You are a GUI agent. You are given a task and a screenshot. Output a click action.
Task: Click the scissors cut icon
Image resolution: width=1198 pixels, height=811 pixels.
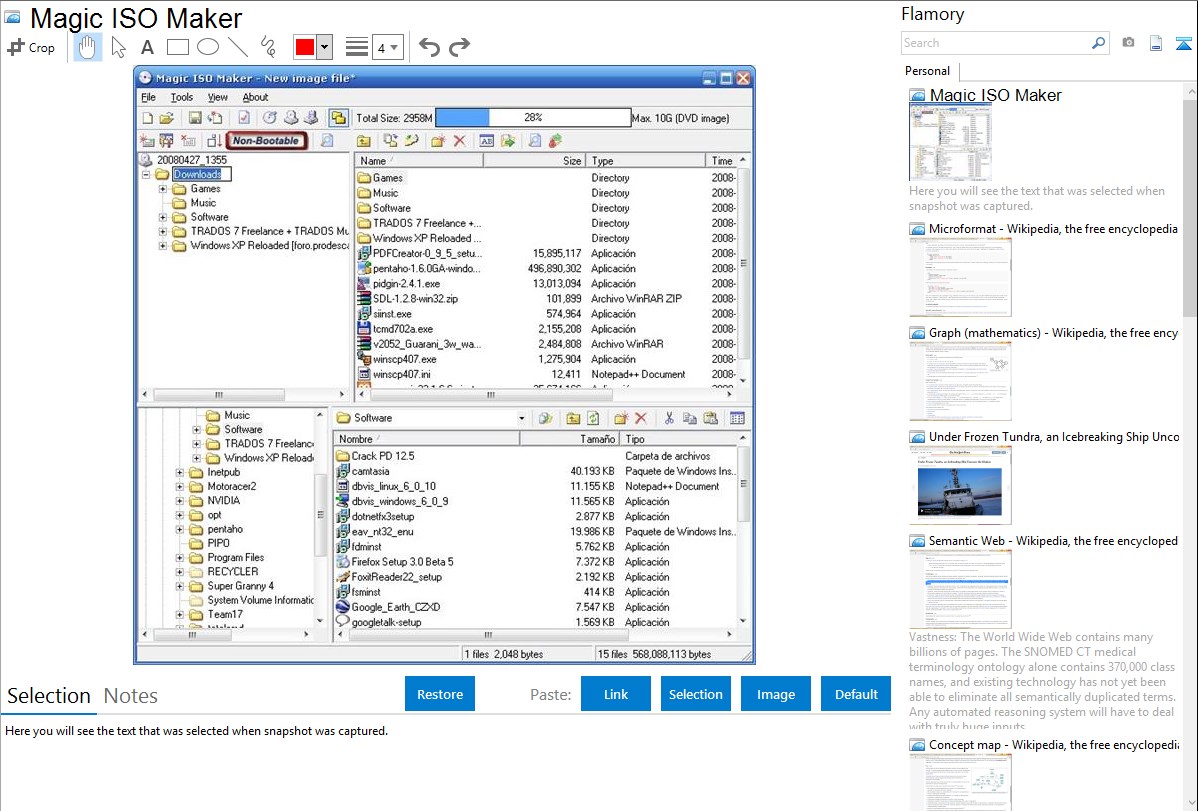click(x=669, y=418)
